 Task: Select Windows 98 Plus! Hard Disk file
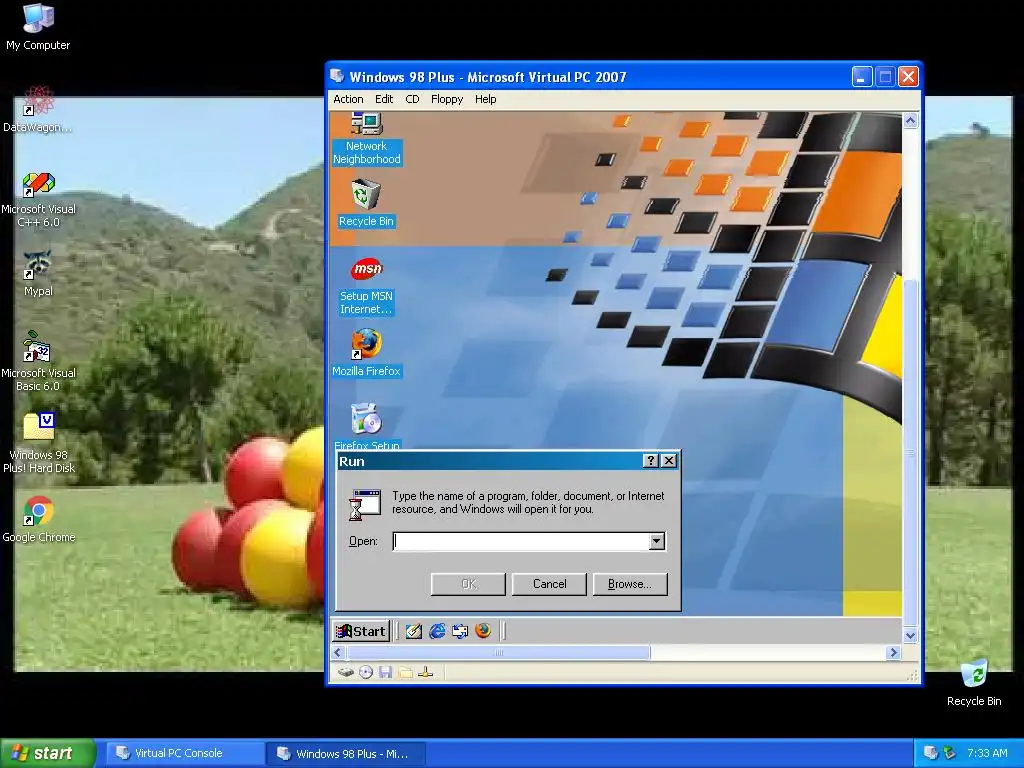click(x=39, y=443)
